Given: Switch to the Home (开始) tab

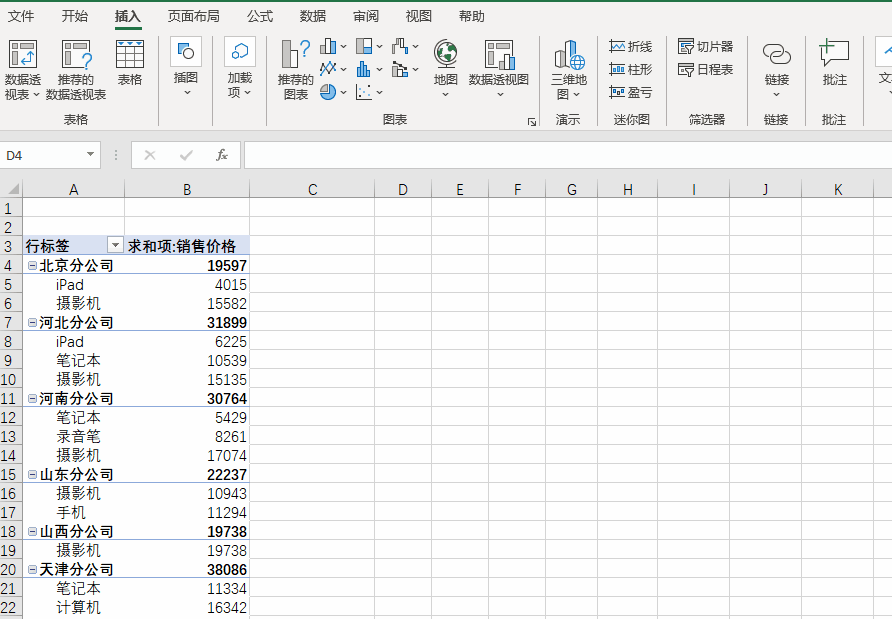Looking at the screenshot, I should pyautogui.click(x=75, y=16).
